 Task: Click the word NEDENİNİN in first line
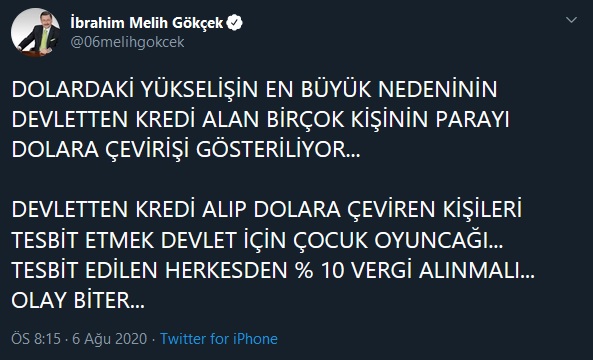pos(438,89)
